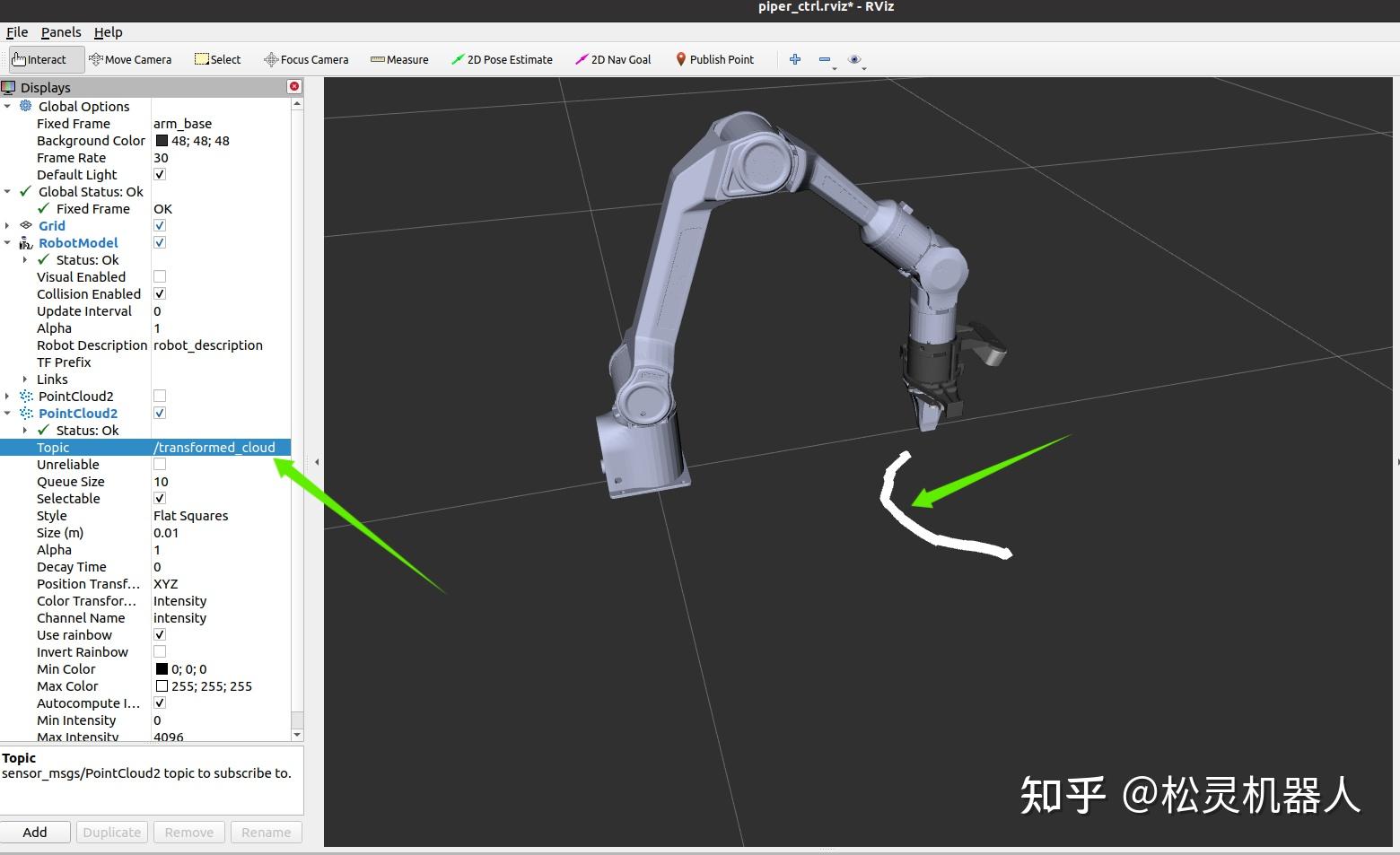1400x855 pixels.
Task: Expand RobotModel Status: Ok node
Action: point(25,259)
